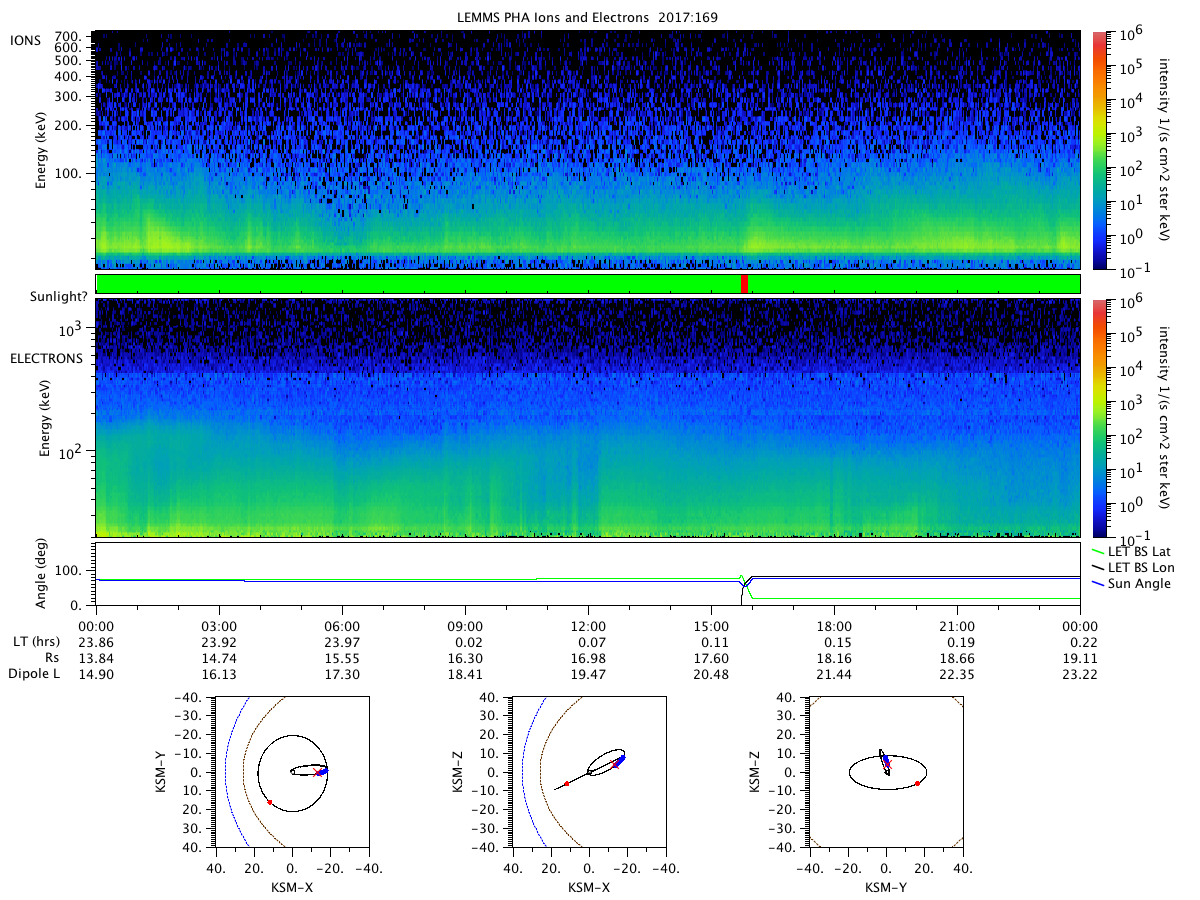Click the IONS panel label
The image size is (1200, 900).
click(24, 38)
